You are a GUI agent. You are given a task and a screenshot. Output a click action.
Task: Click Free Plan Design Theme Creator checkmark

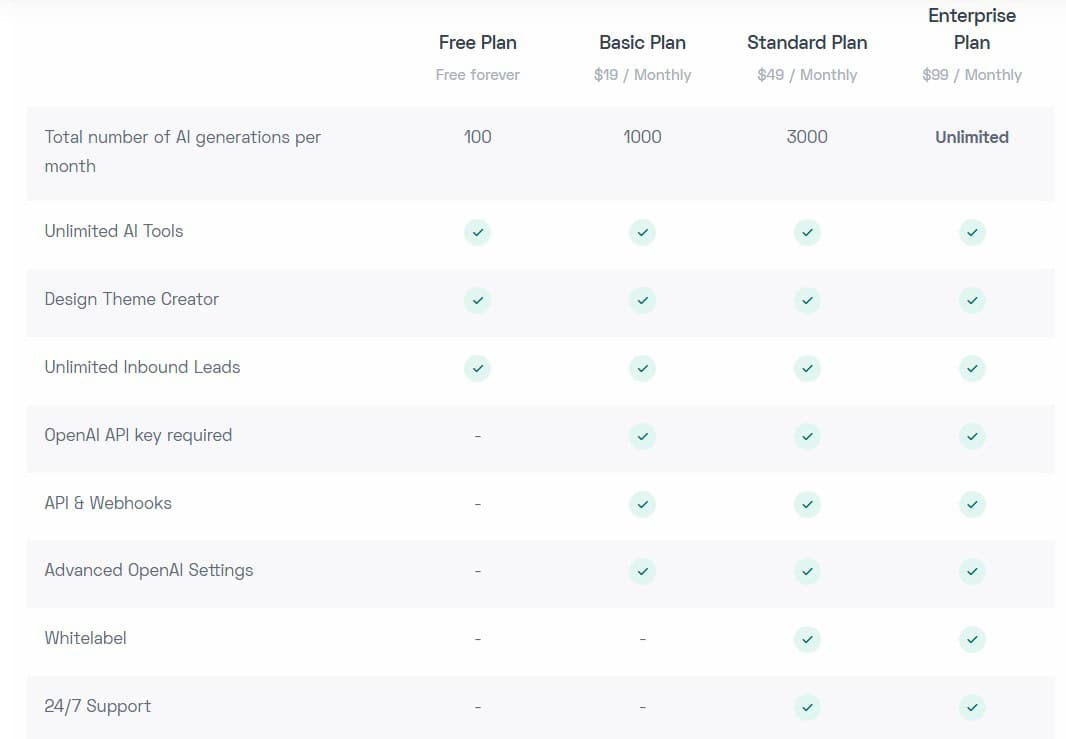[x=478, y=300]
